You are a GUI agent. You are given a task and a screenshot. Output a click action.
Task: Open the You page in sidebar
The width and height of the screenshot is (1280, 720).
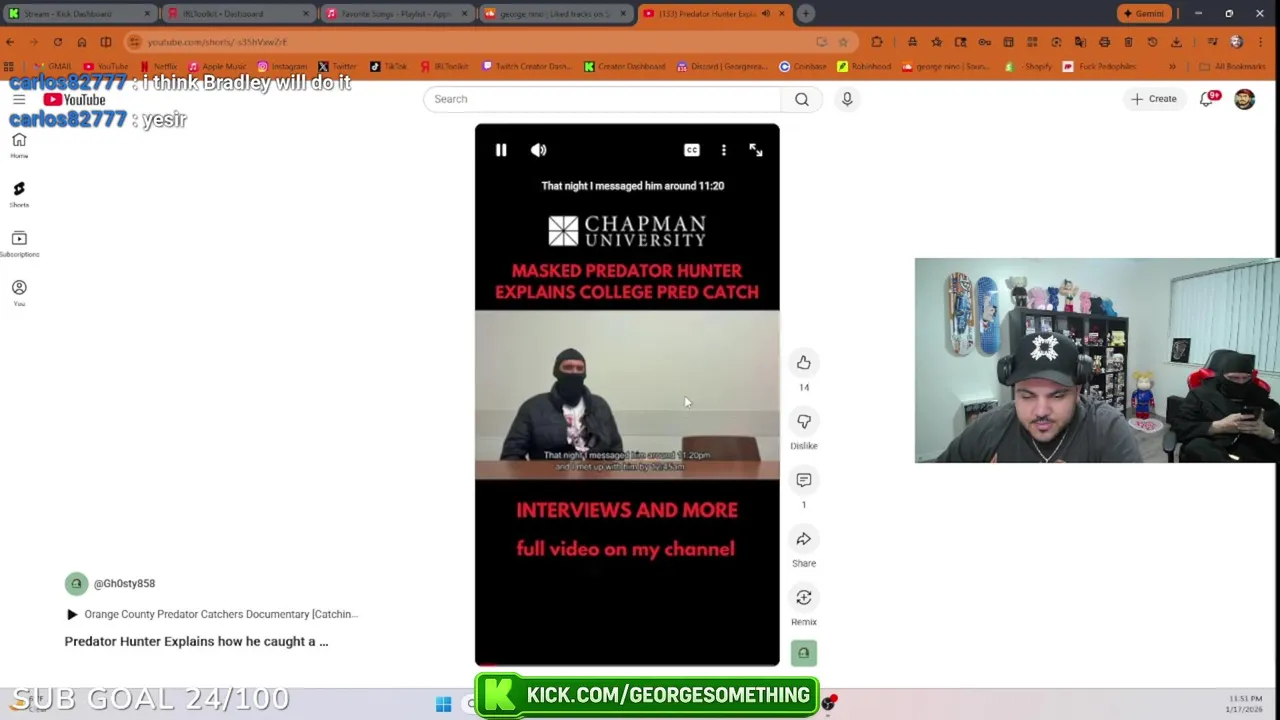click(x=19, y=293)
